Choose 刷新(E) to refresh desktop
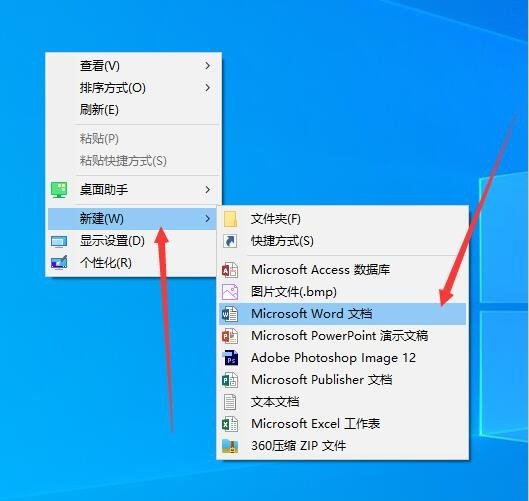This screenshot has height=501, width=529. click(x=134, y=110)
